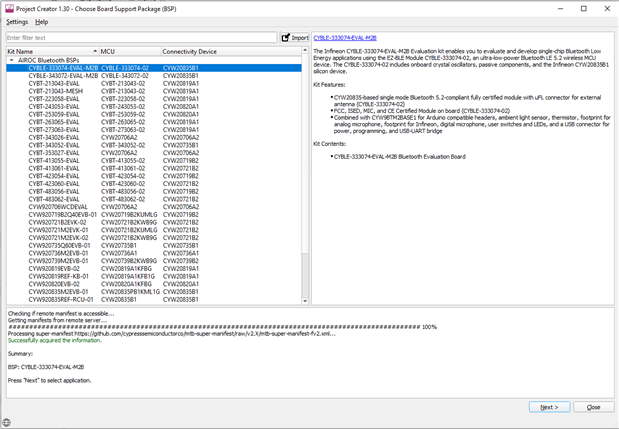Select the CYBT-343052-EVAL kit
Viewport: 619px width, 429px height.
[54, 145]
